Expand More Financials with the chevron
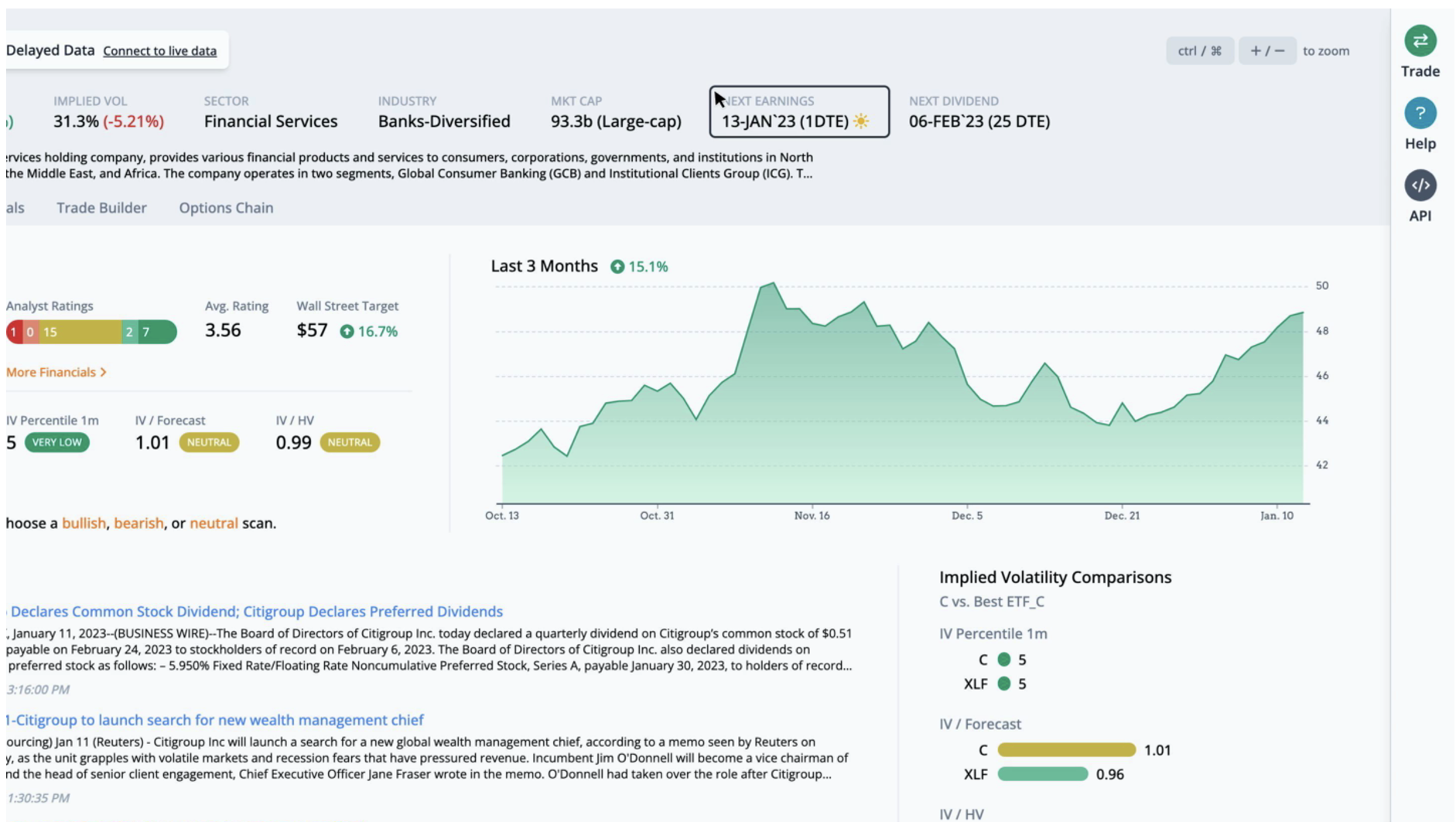 104,373
